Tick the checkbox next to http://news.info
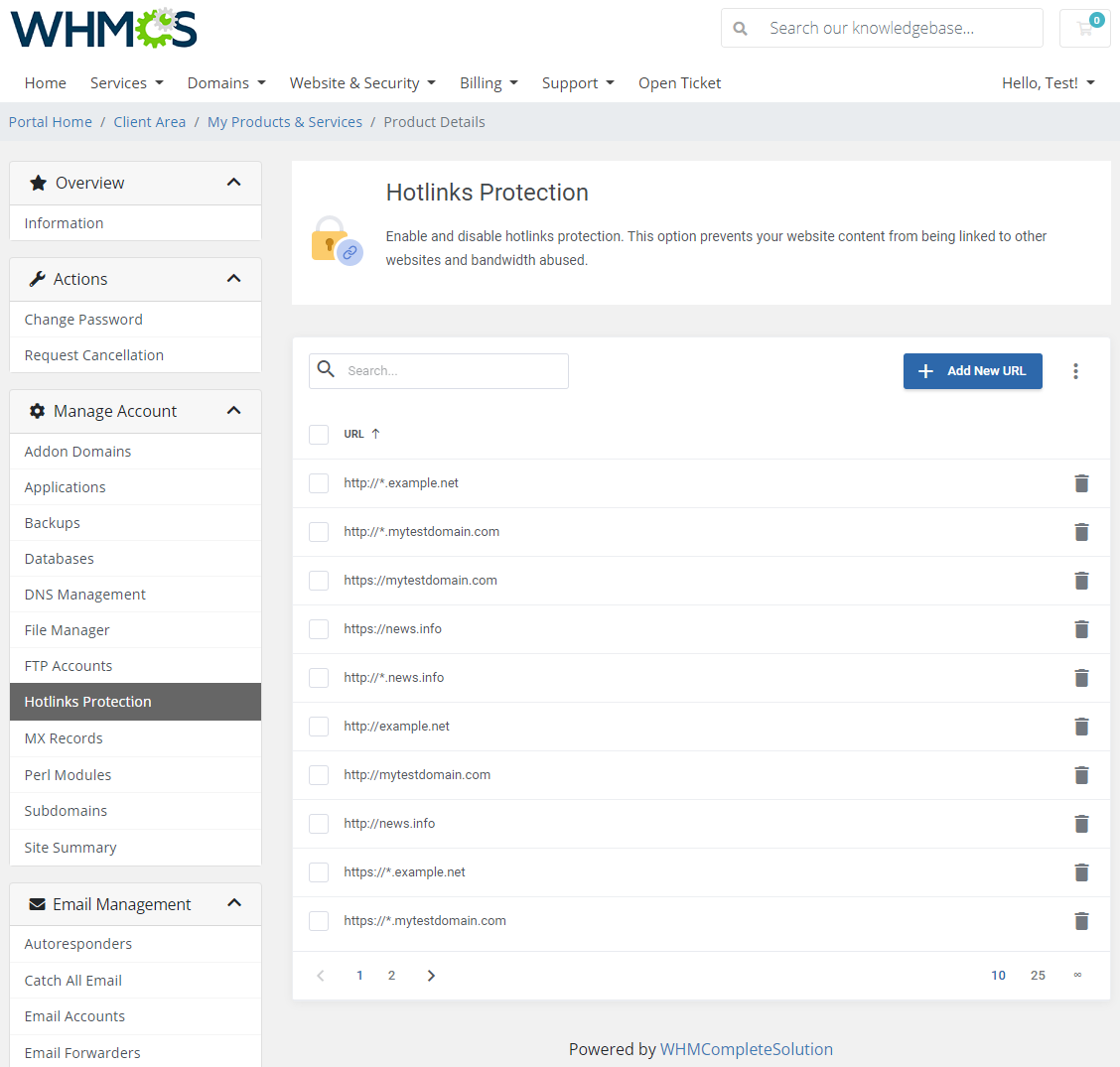This screenshot has height=1067, width=1120. click(319, 823)
